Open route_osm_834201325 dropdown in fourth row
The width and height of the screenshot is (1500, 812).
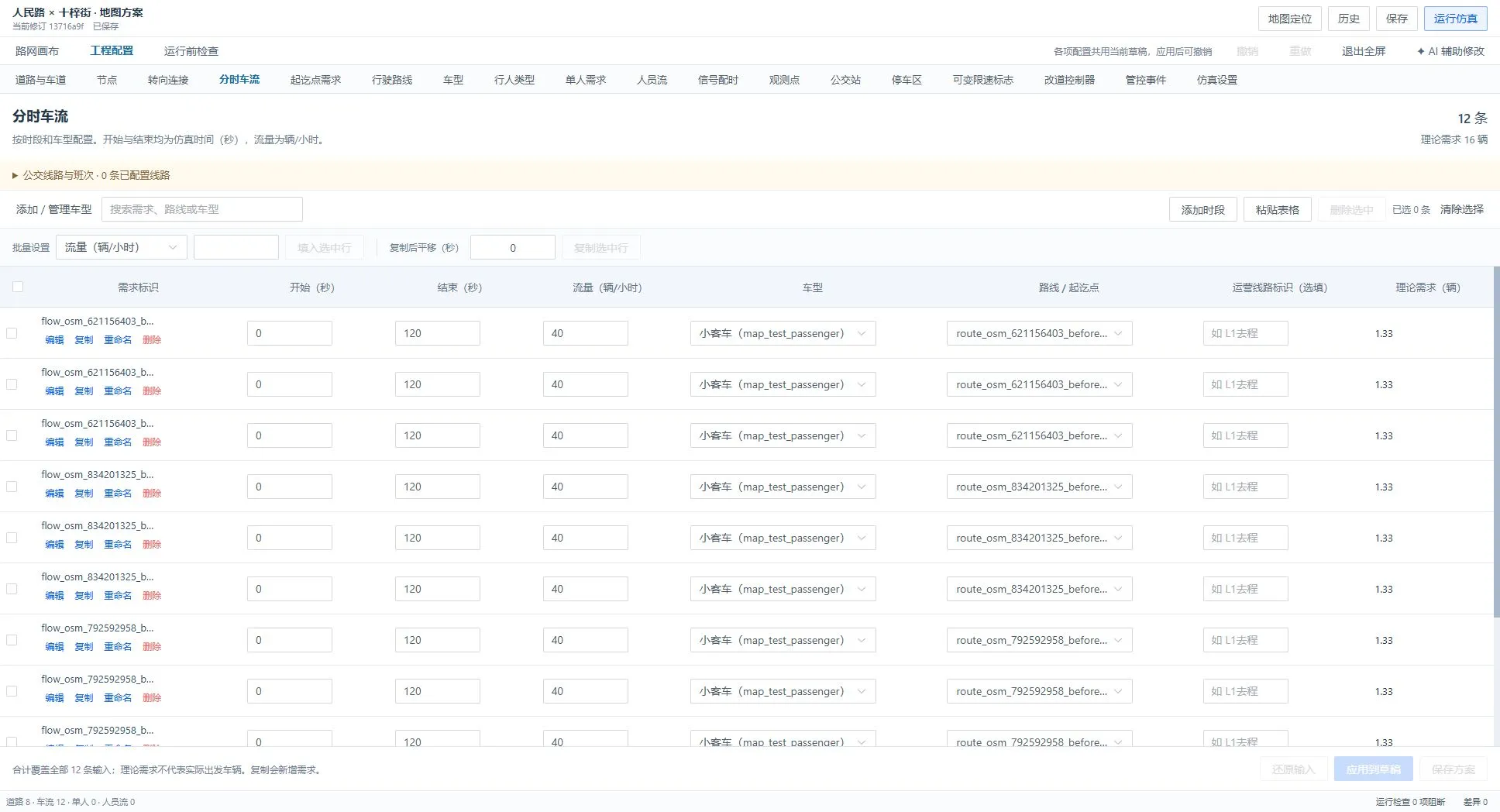click(x=1039, y=487)
